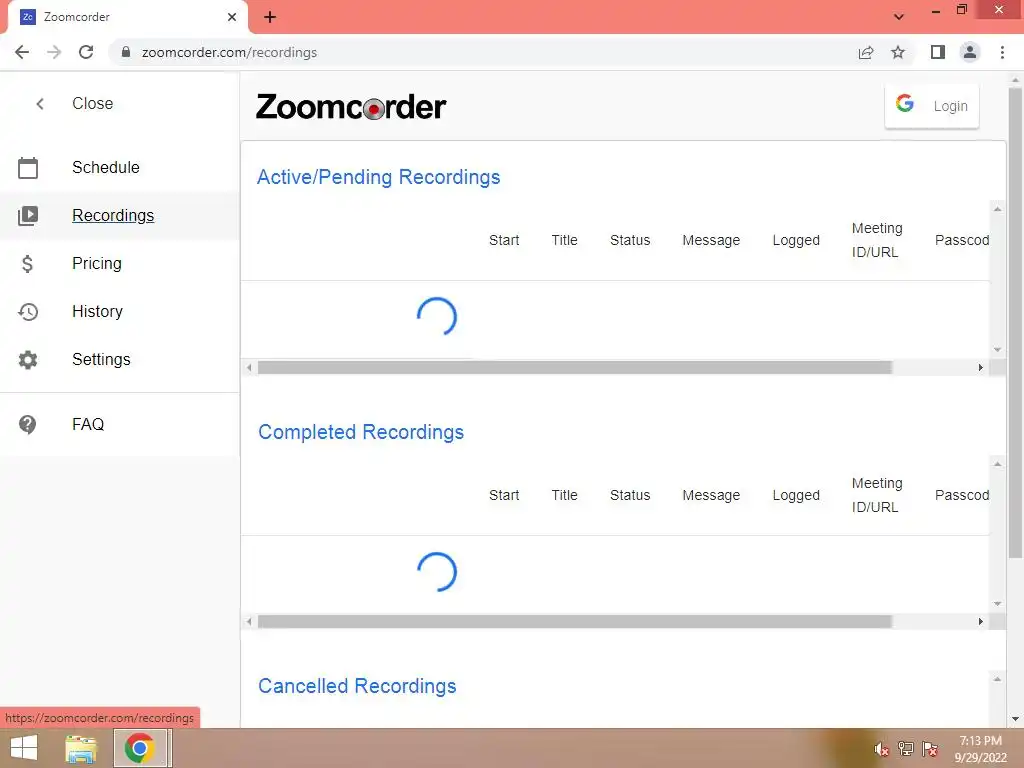Click Message column header in Completed table

pyautogui.click(x=711, y=496)
